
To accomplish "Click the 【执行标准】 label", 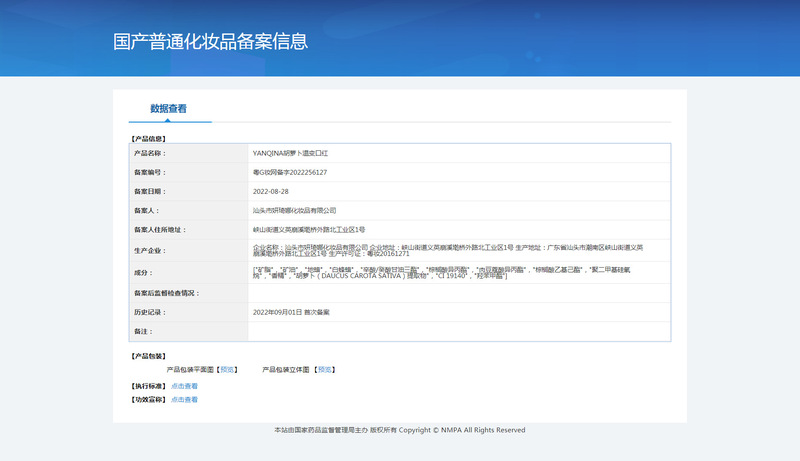I will point(148,386).
